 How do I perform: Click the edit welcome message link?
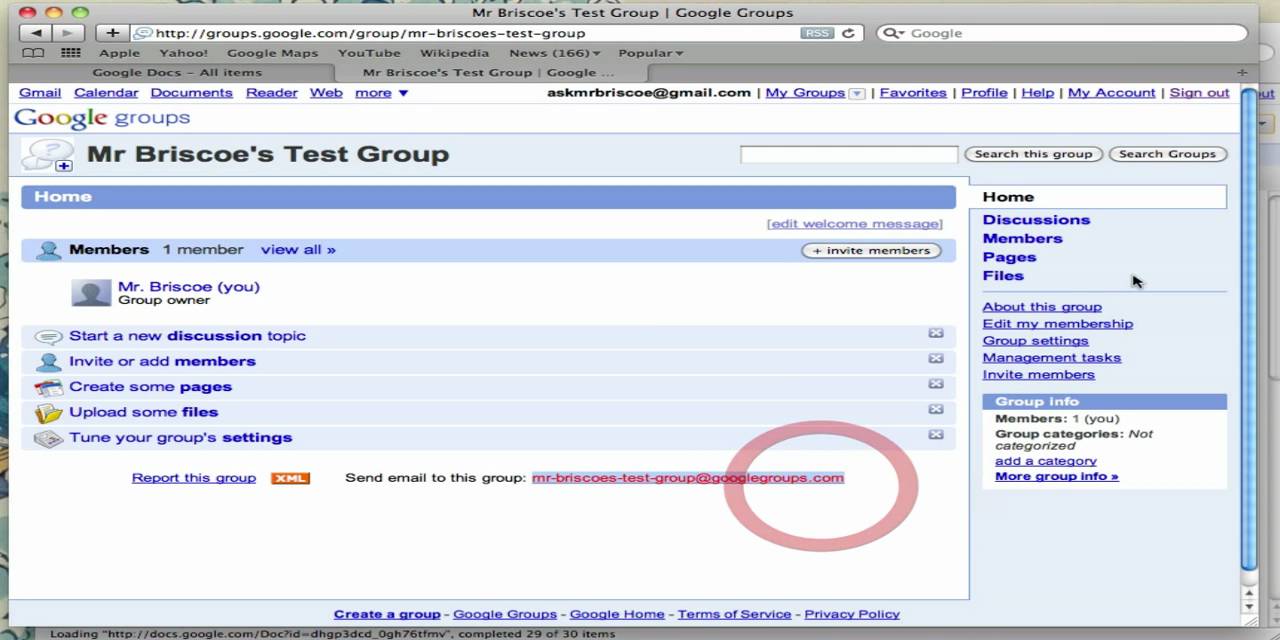point(854,224)
